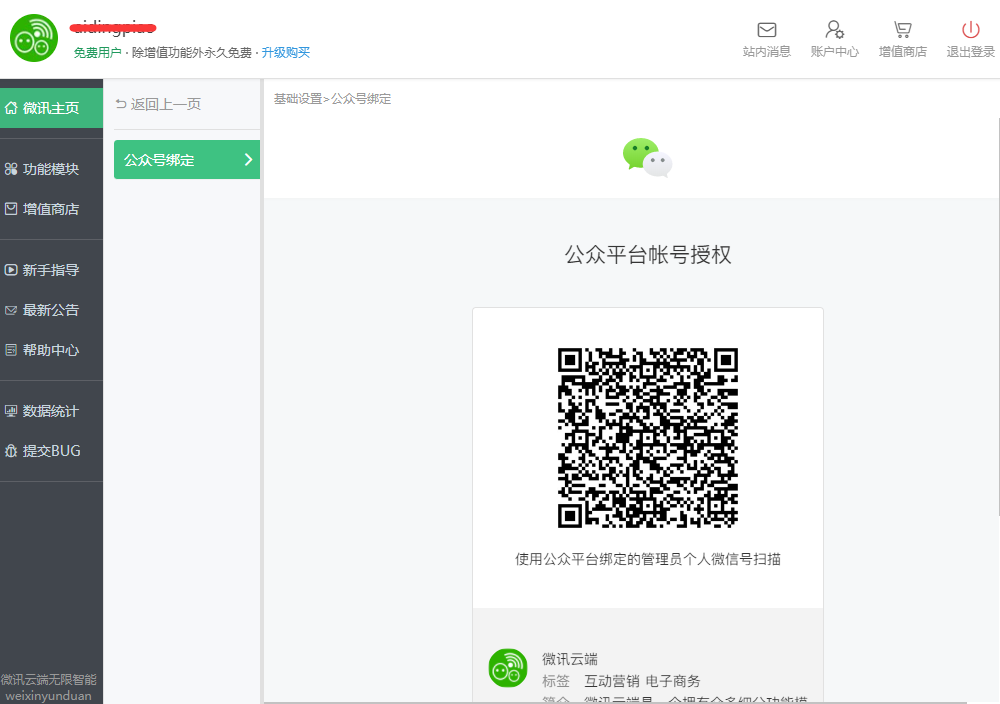Screen dimensions: 1000x704
Task: Open 最新公告 sidebar item
Action: pyautogui.click(x=50, y=310)
